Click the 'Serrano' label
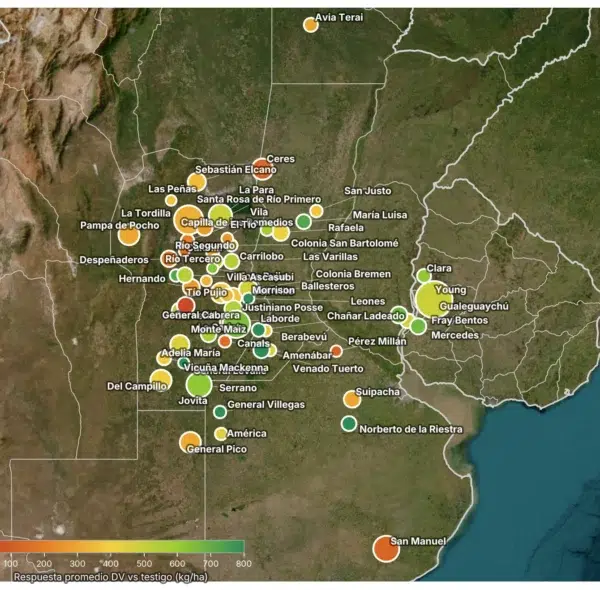 click(238, 388)
